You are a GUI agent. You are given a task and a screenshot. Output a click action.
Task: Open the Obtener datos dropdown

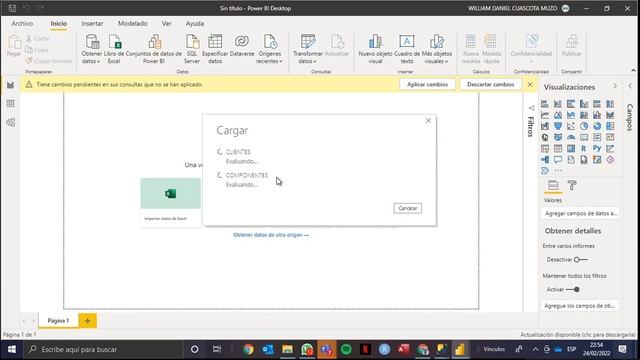click(x=91, y=49)
